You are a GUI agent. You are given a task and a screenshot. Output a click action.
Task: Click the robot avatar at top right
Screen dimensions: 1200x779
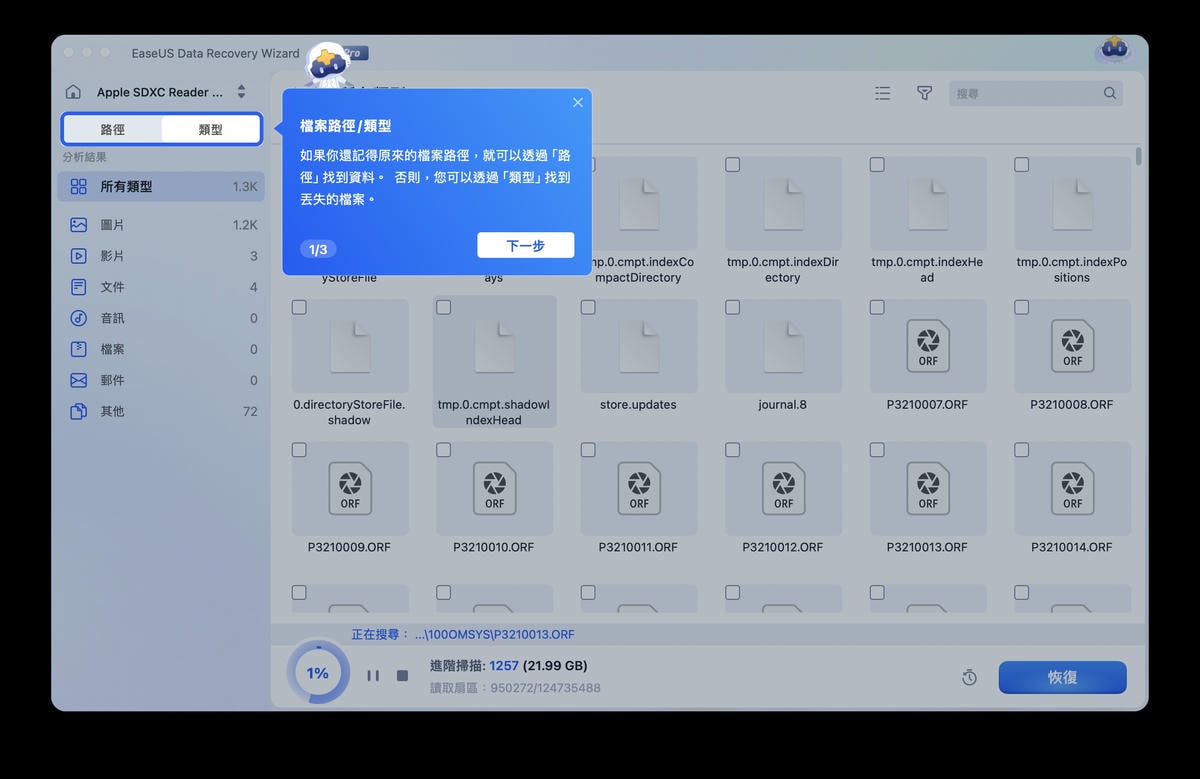click(1113, 49)
